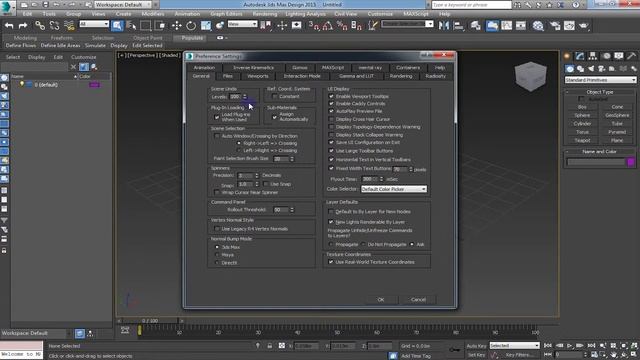Enable Auto Window/Crossing by Direction
Image resolution: width=640 pixels, height=360 pixels.
(217, 136)
